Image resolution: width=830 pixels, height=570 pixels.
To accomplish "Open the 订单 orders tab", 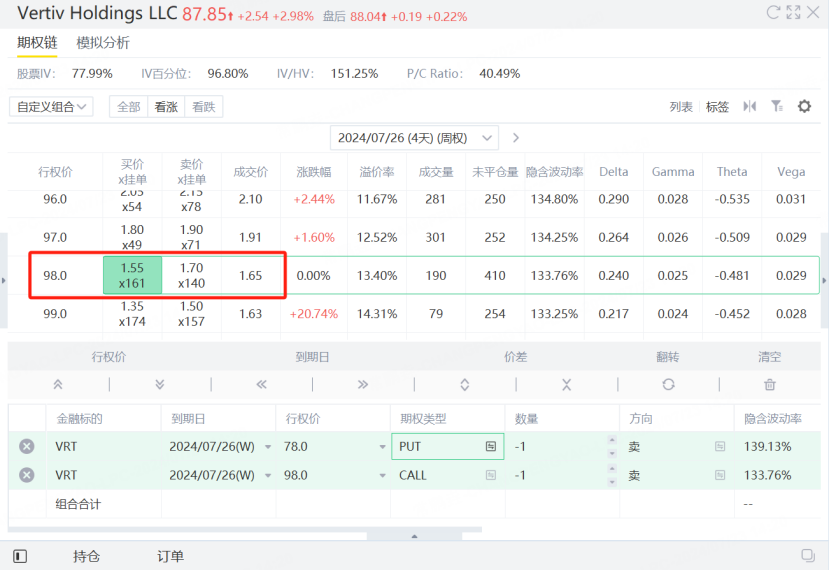I will click(170, 556).
